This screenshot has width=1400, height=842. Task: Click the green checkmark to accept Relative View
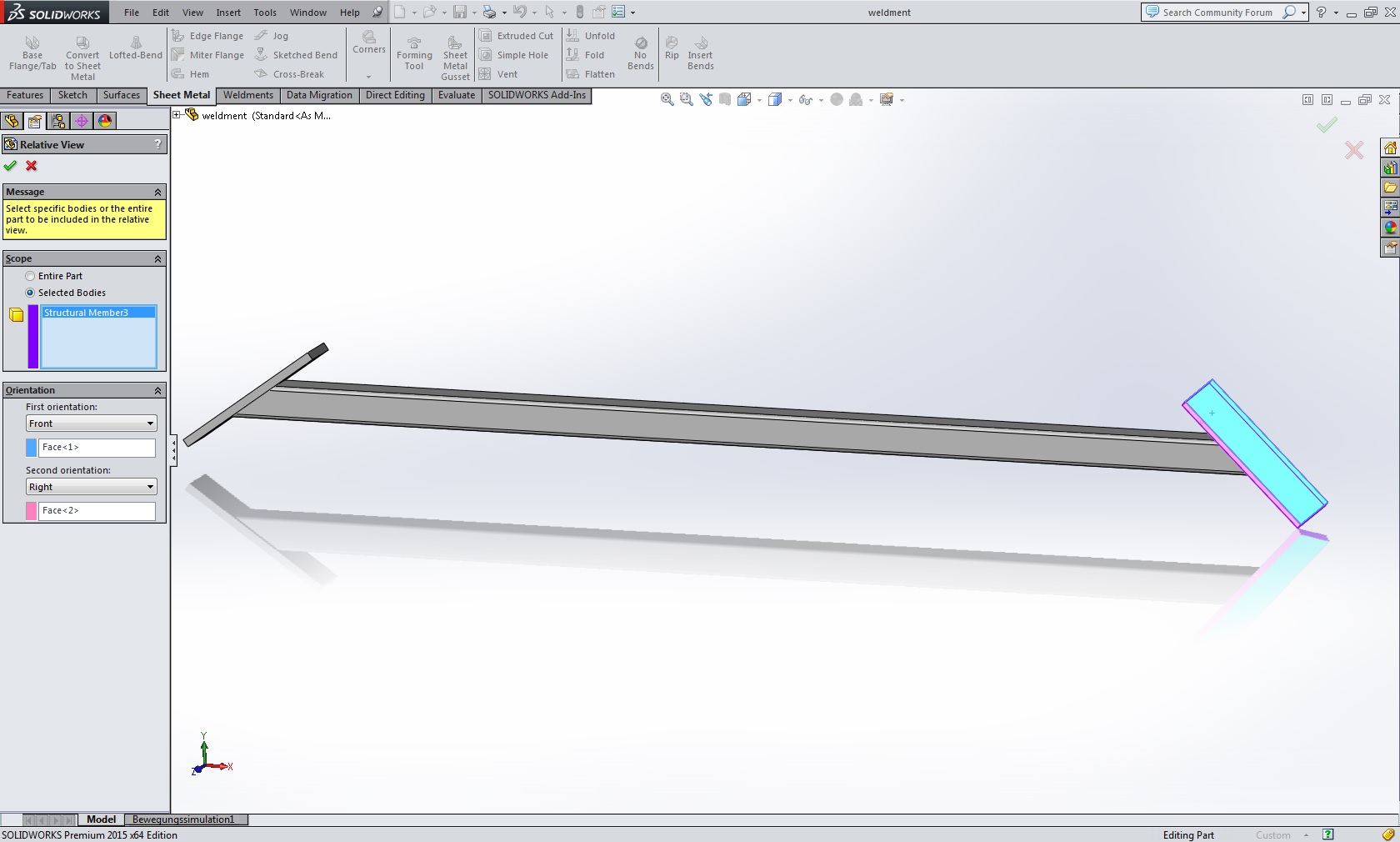tap(10, 166)
